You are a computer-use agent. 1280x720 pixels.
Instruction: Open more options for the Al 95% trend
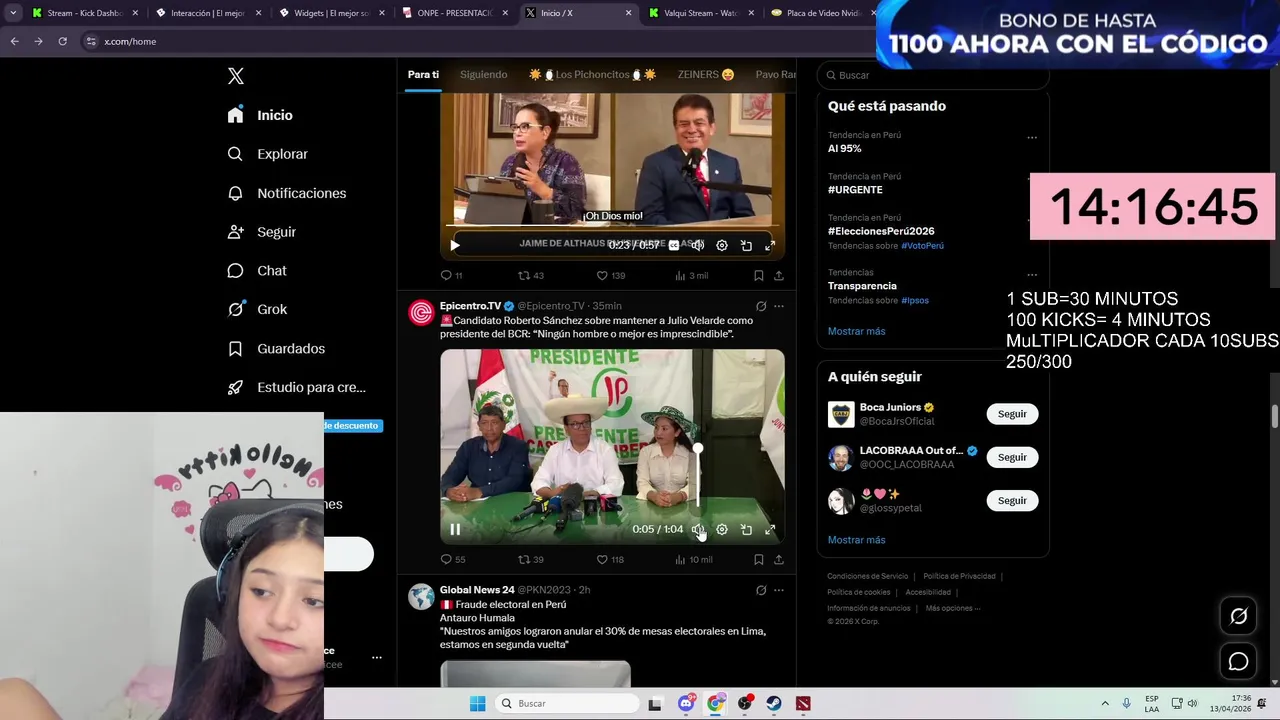coord(1032,138)
